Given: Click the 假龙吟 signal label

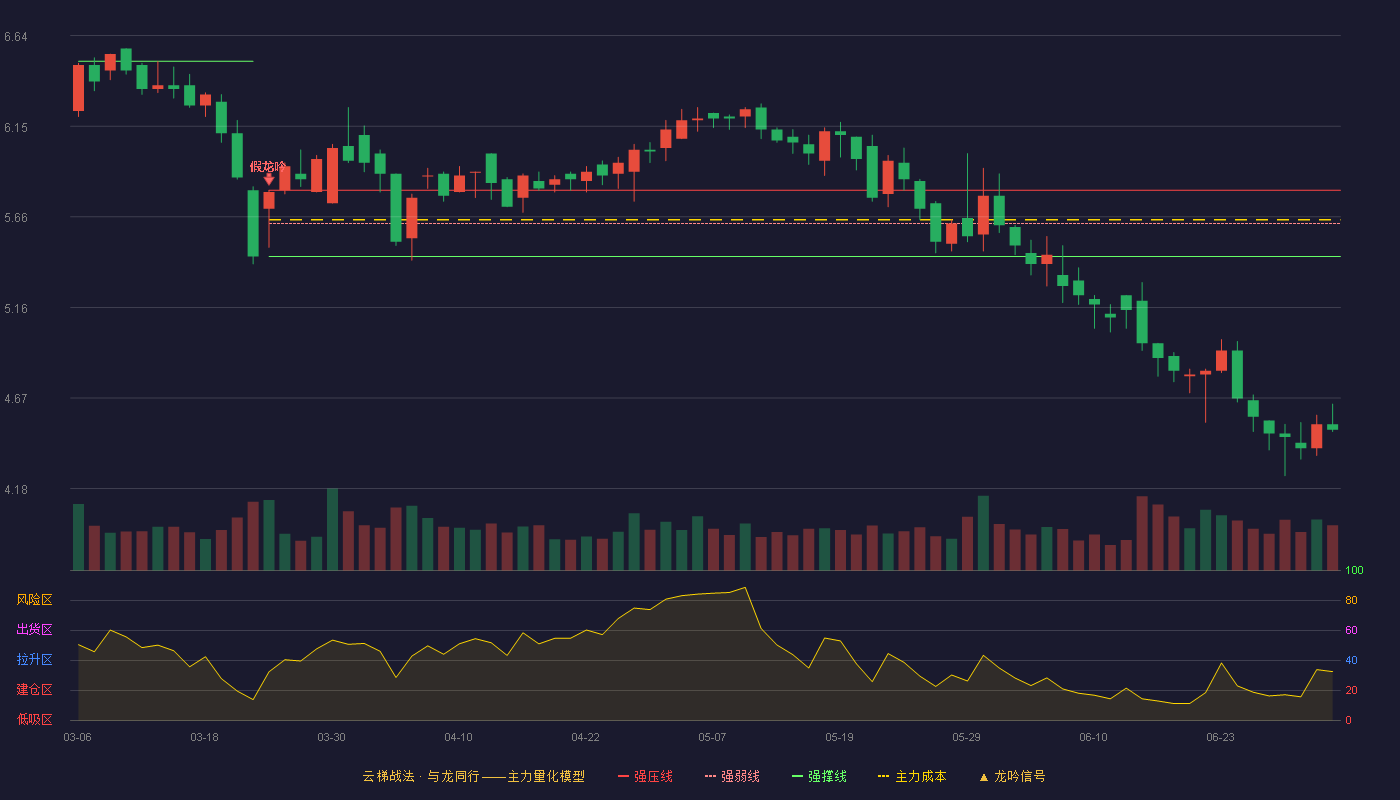Looking at the screenshot, I should tap(268, 166).
